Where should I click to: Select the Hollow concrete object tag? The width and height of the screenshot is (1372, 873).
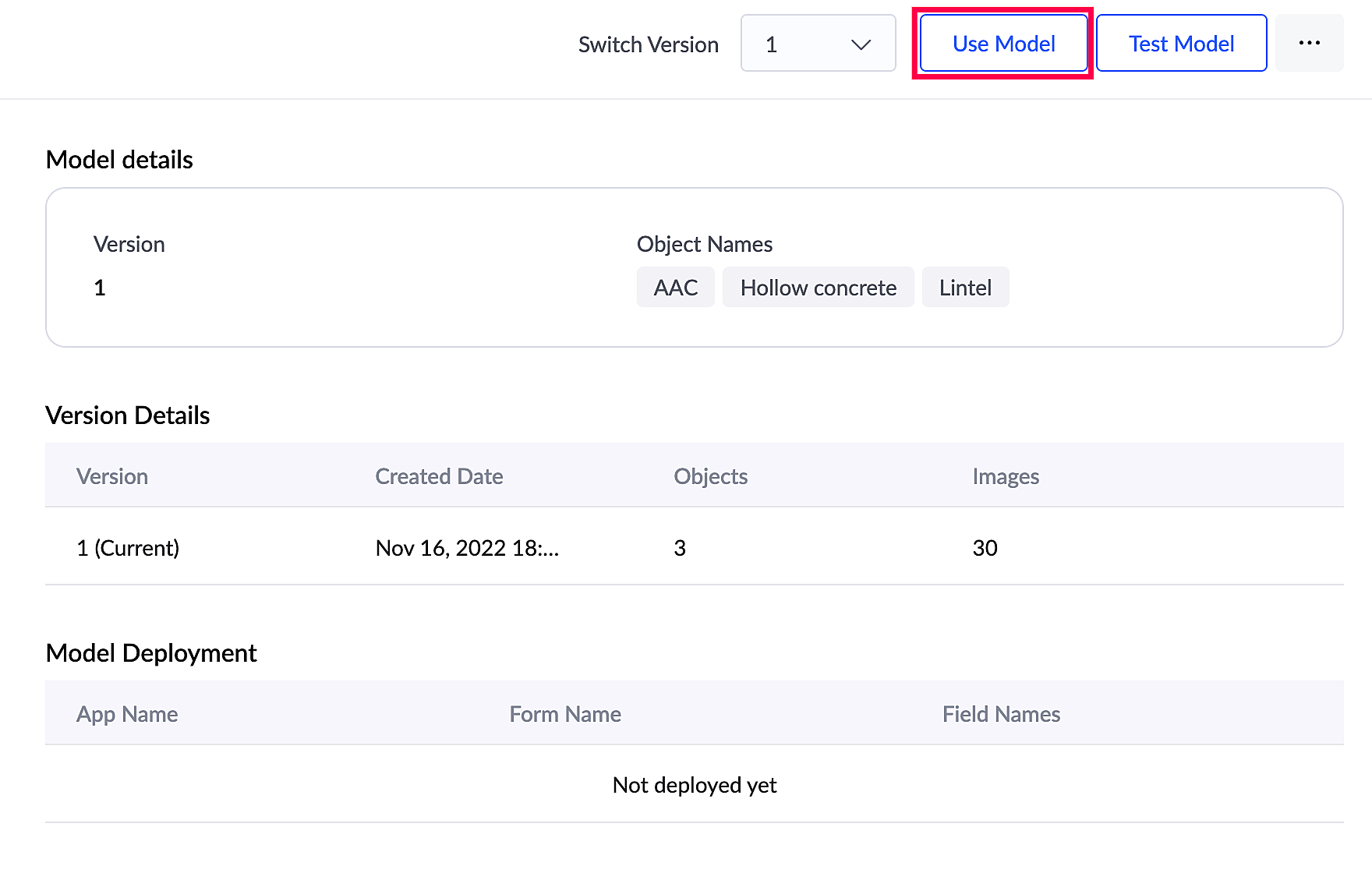(818, 288)
